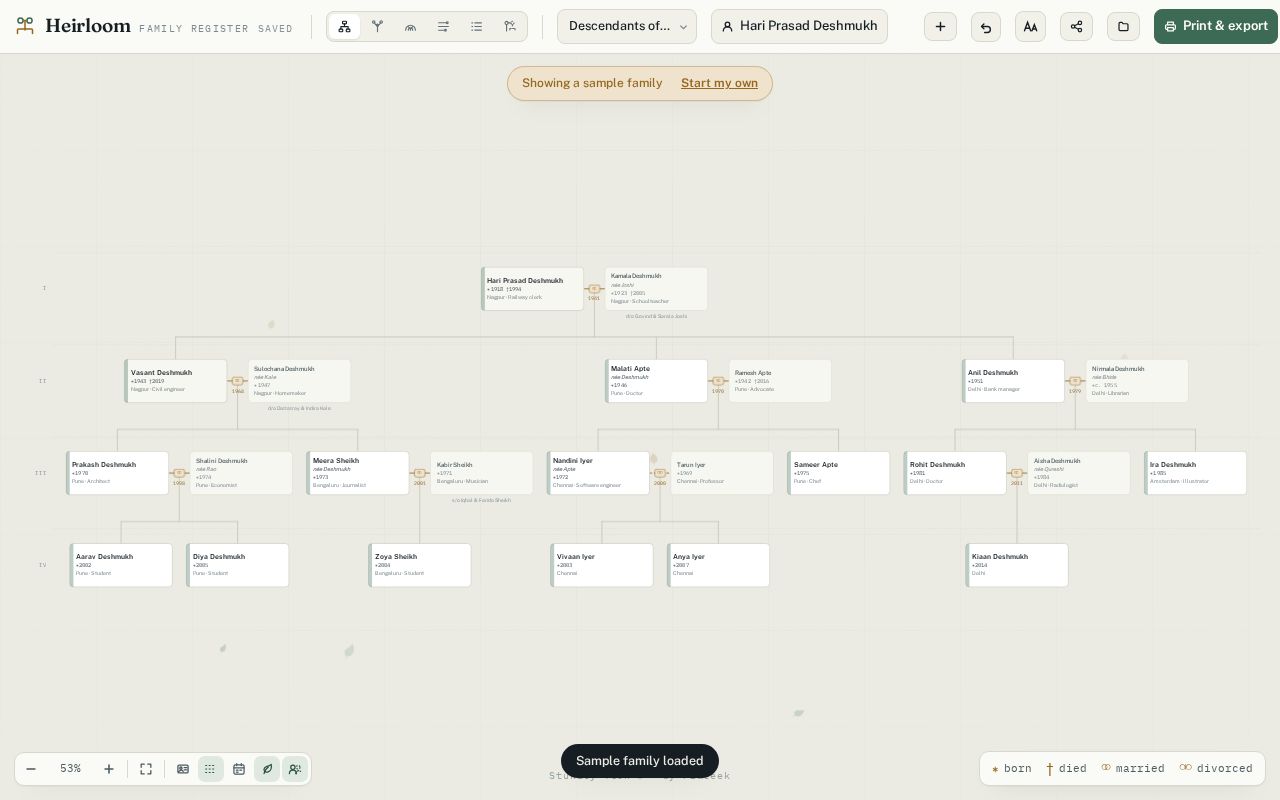
Task: Click the 53% zoom level readout
Action: click(70, 769)
